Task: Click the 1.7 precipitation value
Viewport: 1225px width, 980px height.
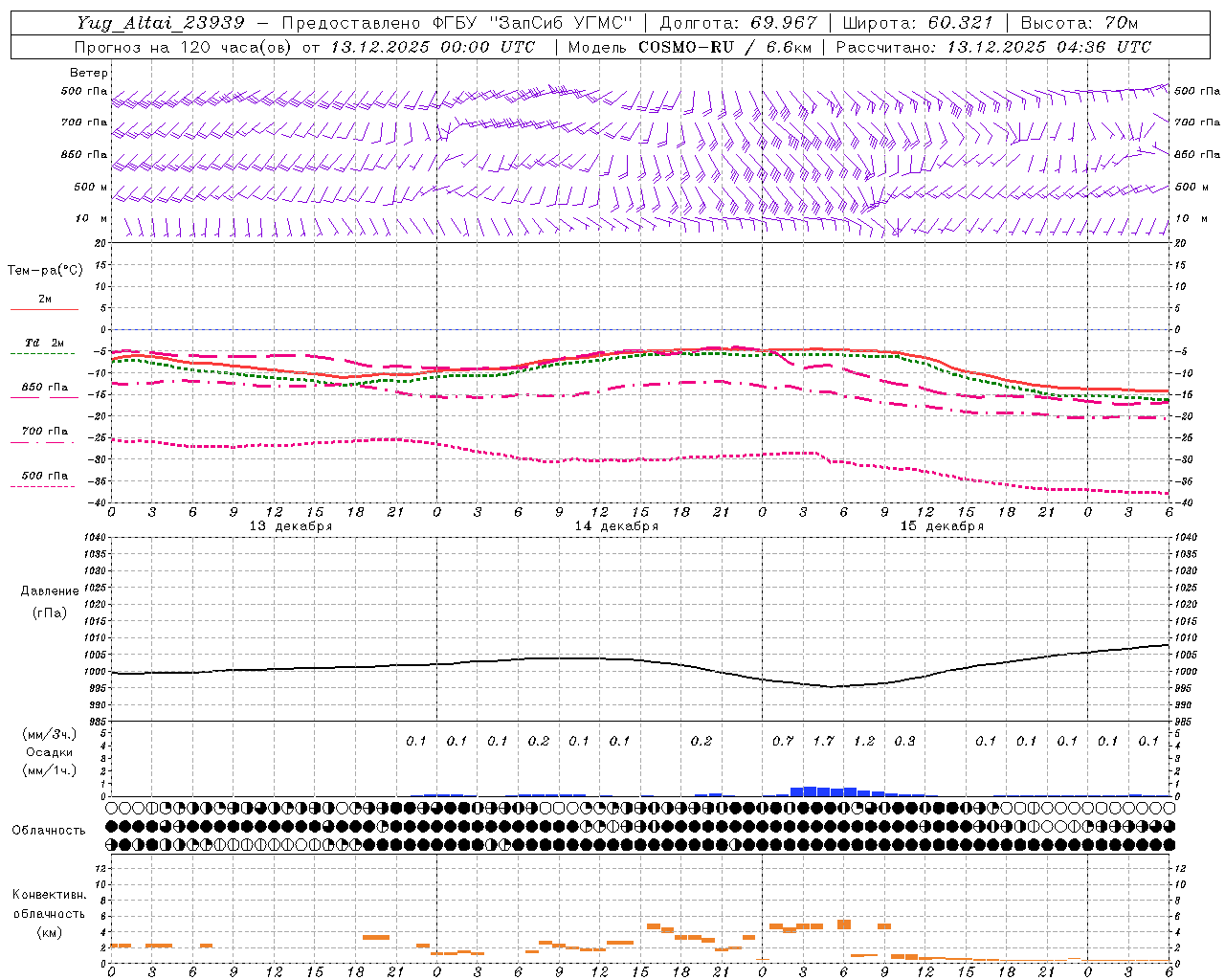Action: point(824,741)
